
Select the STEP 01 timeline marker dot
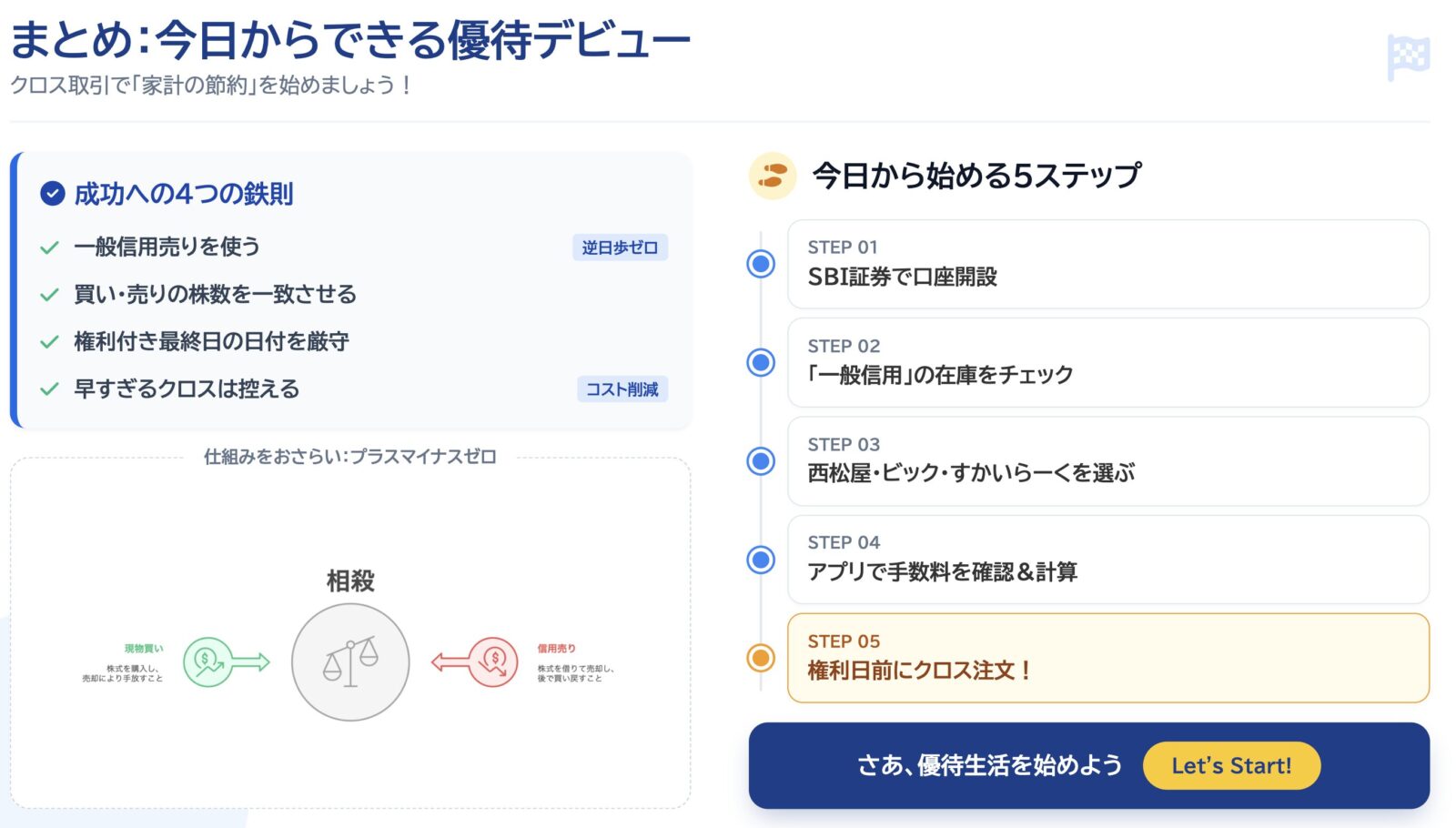(761, 264)
